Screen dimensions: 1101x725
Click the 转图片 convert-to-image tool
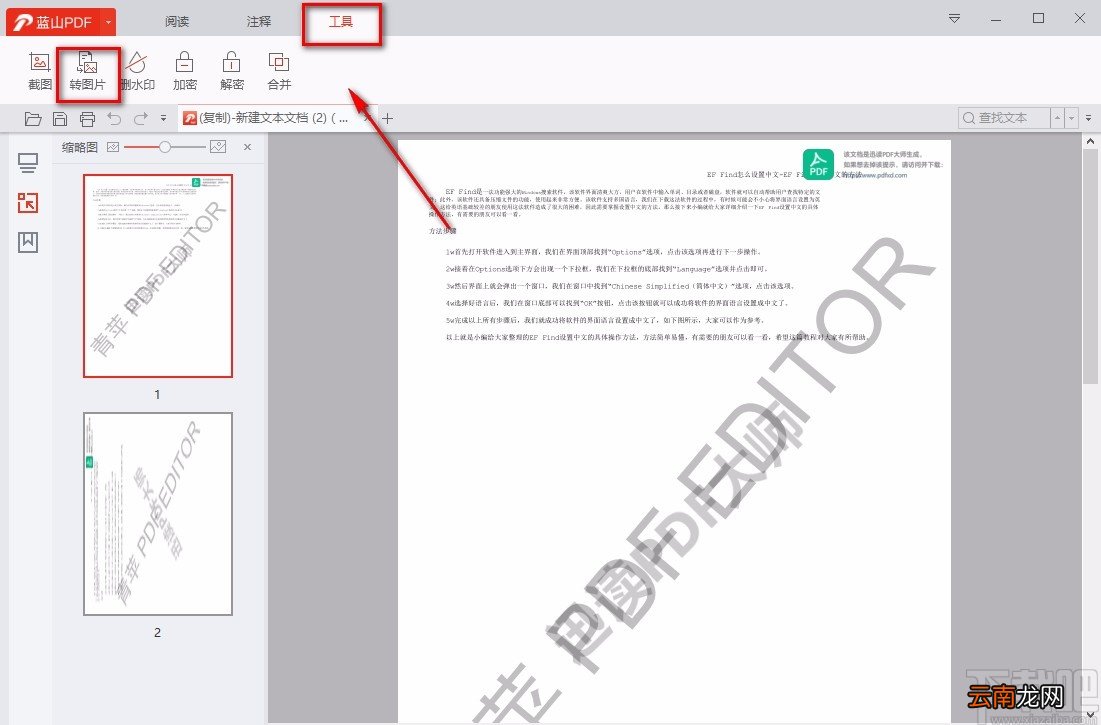coord(87,72)
